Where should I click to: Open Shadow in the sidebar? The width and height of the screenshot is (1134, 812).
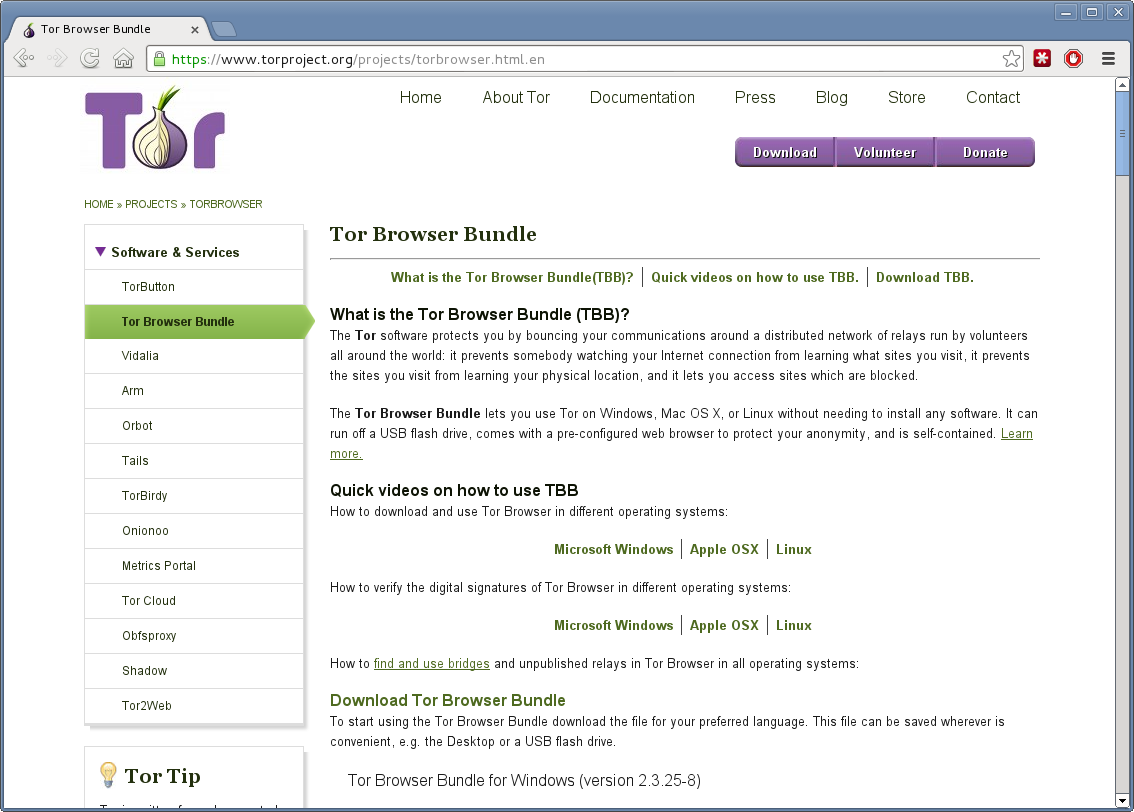coord(194,671)
